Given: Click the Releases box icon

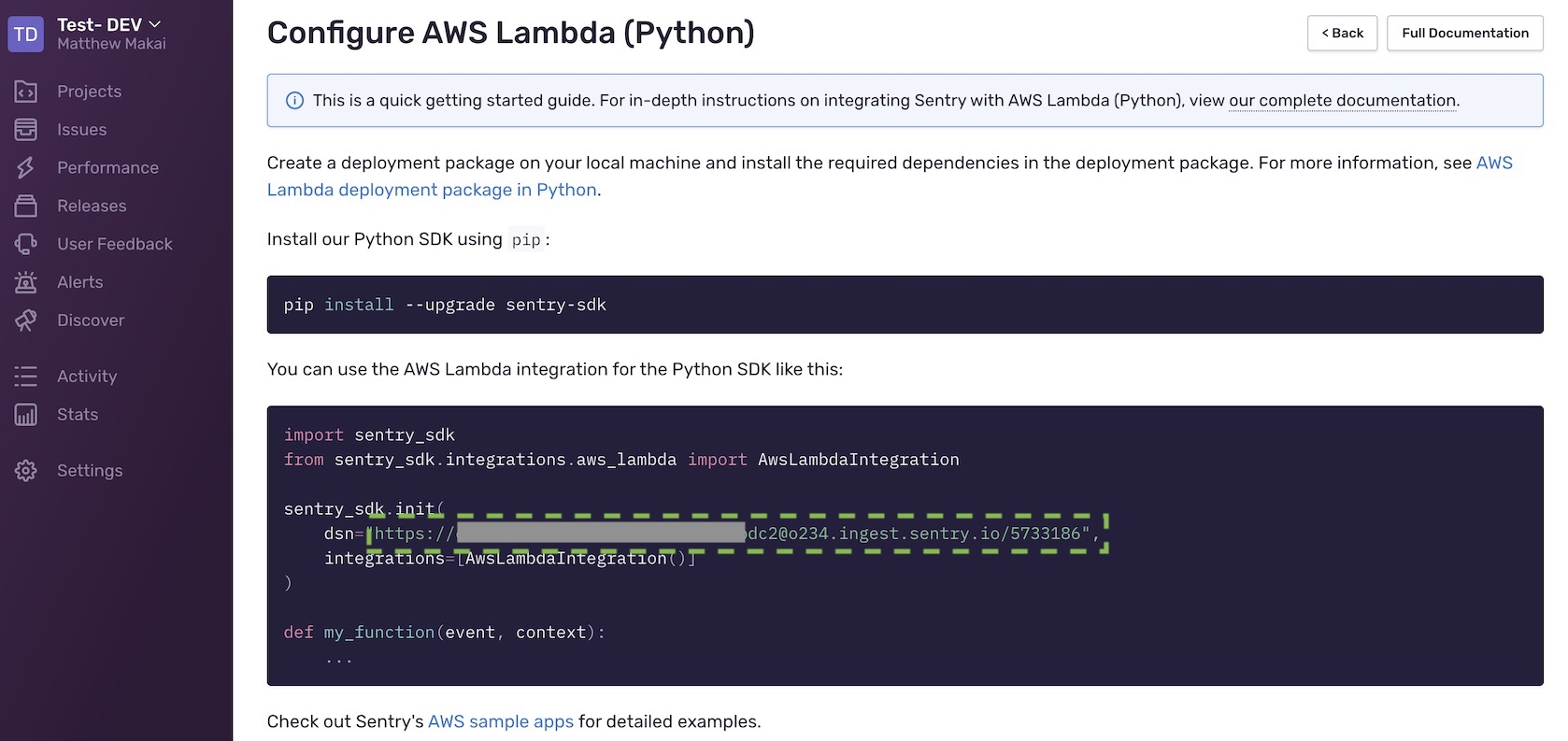Looking at the screenshot, I should [26, 206].
